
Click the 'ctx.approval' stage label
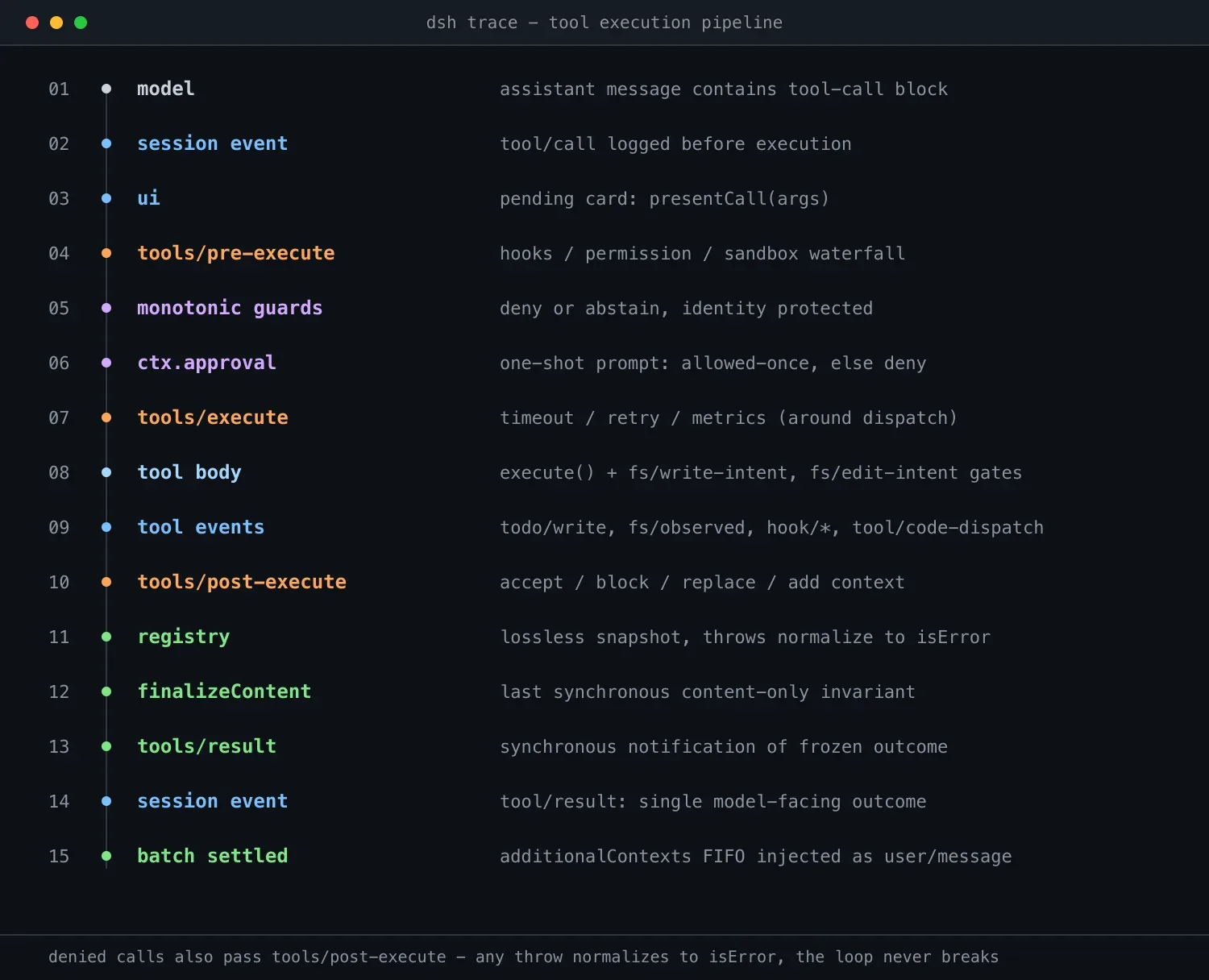coord(206,363)
